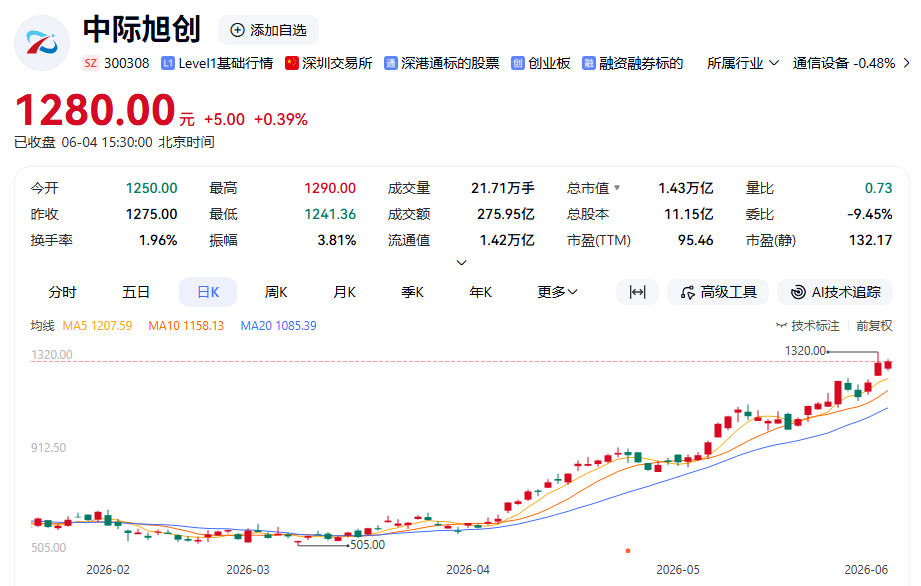The height and width of the screenshot is (586, 921).
Task: Switch to the 月K chart tab
Action: click(x=344, y=292)
